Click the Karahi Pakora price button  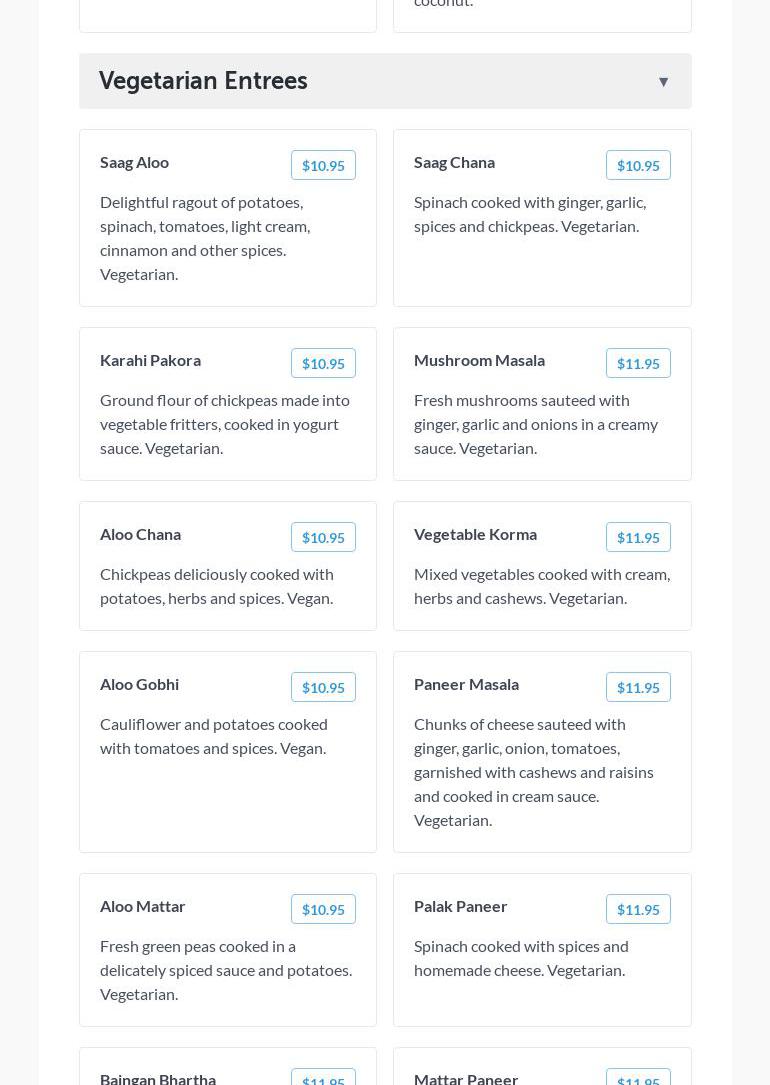[x=323, y=364]
